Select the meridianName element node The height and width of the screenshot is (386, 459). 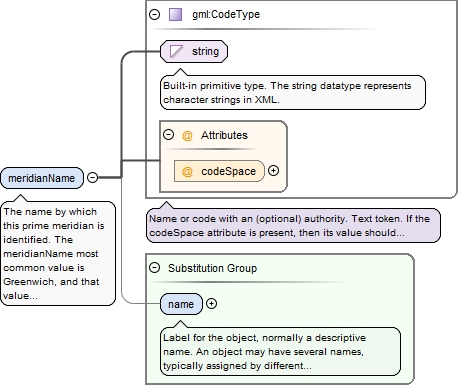coord(42,178)
